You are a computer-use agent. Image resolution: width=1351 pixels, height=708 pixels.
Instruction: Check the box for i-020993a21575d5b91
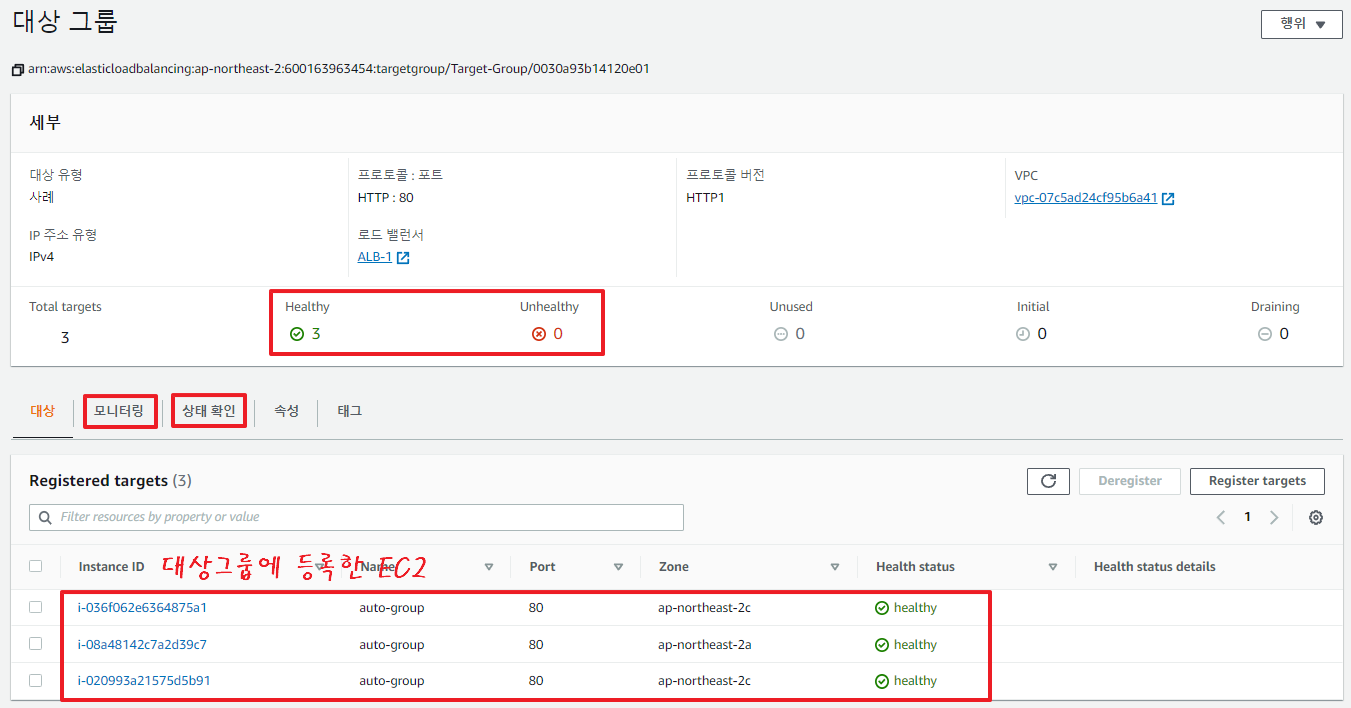point(36,680)
